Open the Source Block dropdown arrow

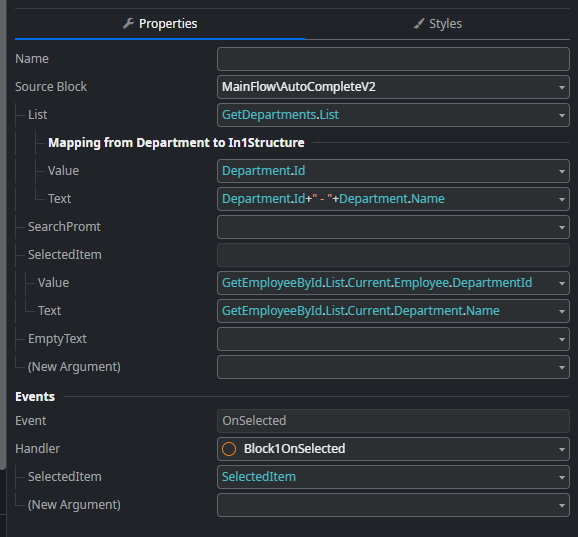point(562,87)
